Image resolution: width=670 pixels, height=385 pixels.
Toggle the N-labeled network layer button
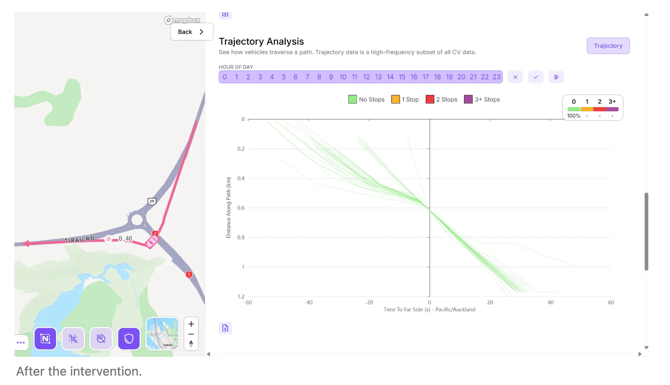[45, 339]
